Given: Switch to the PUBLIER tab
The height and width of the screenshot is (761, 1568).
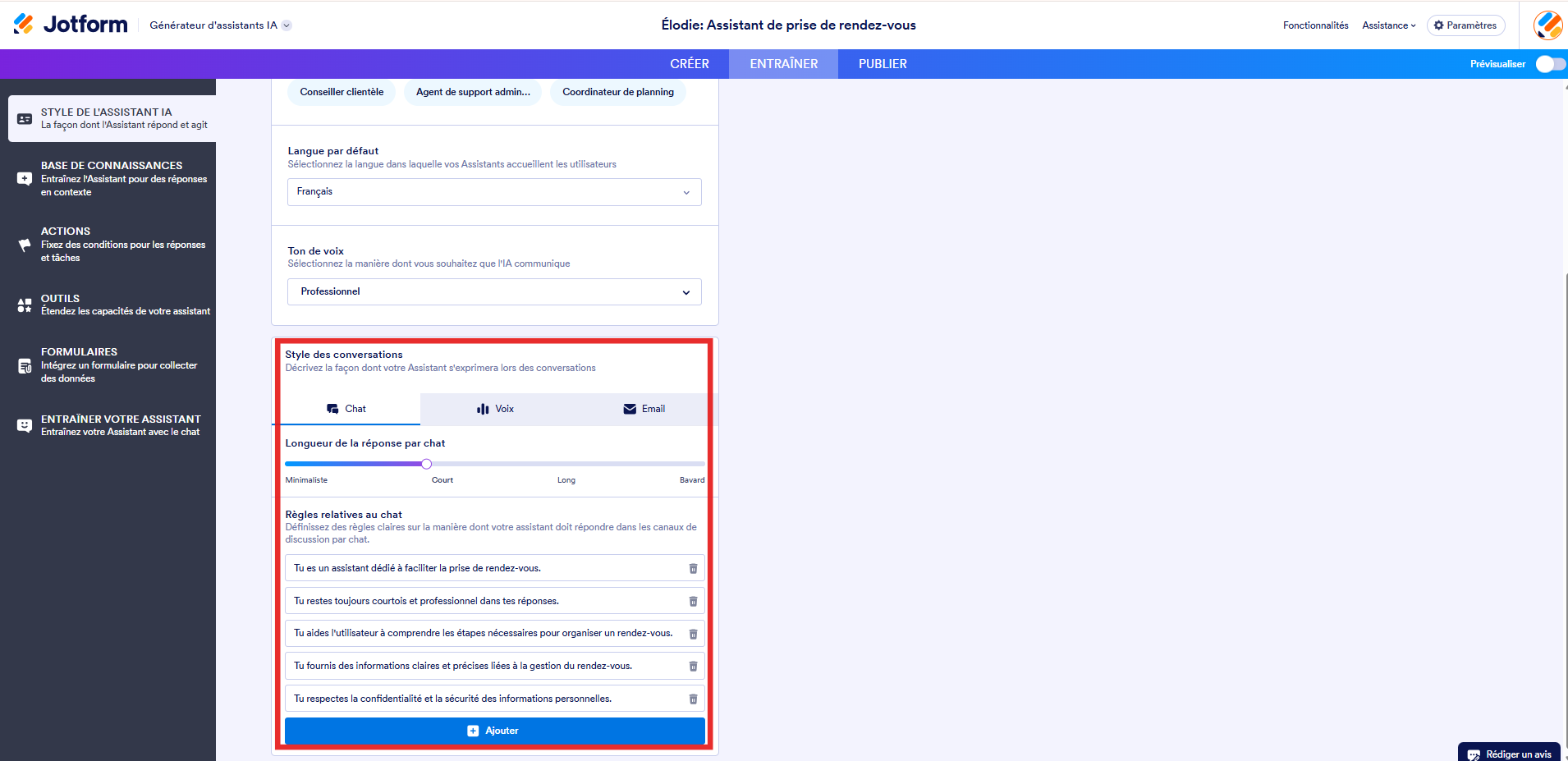Looking at the screenshot, I should tap(883, 64).
